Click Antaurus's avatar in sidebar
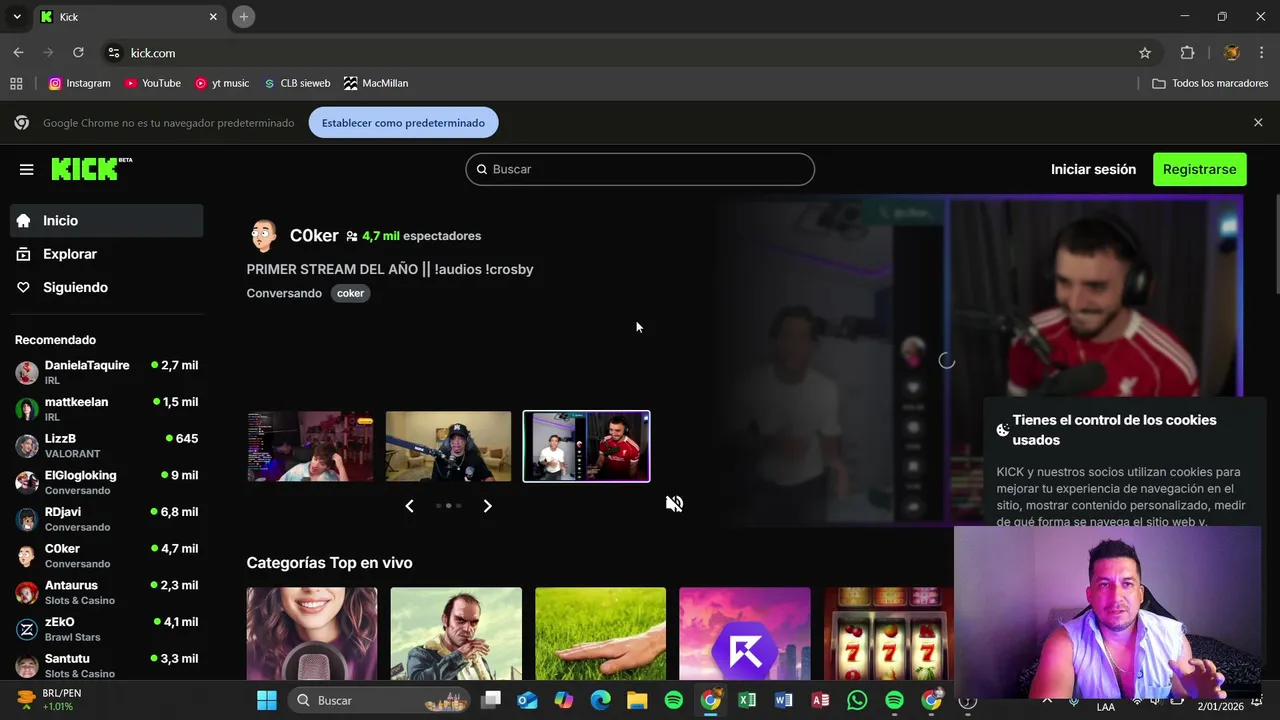The width and height of the screenshot is (1280, 720). pyautogui.click(x=27, y=593)
